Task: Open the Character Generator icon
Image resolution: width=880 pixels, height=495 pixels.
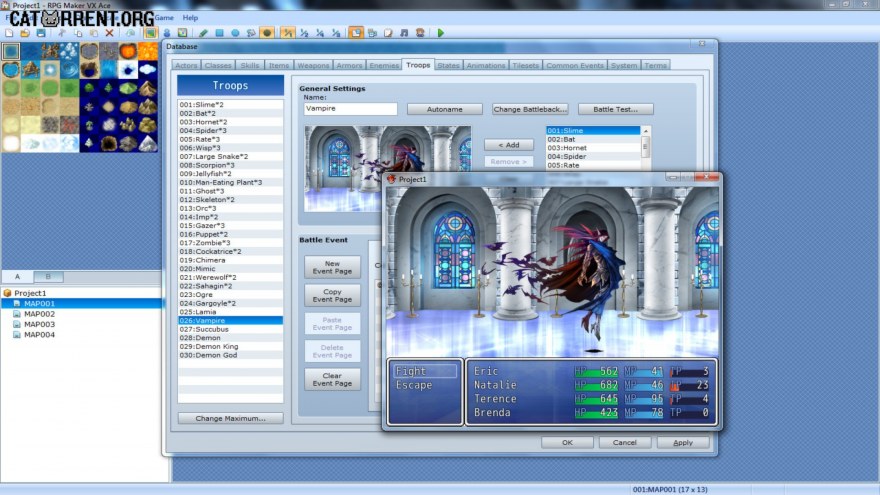Action: 420,33
